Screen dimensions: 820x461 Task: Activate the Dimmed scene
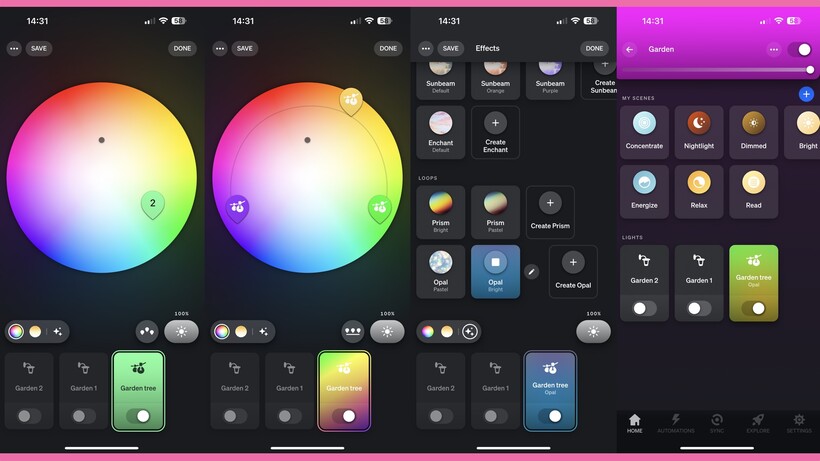coord(754,132)
